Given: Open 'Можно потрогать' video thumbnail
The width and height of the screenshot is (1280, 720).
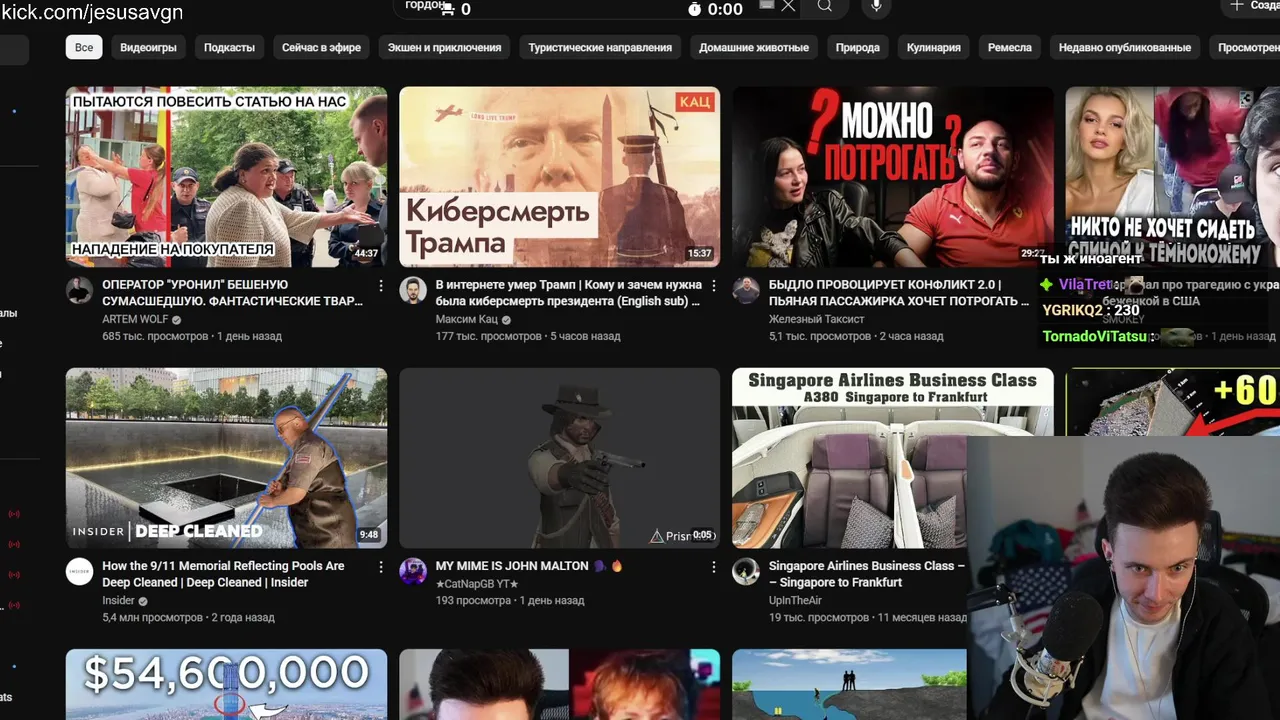Looking at the screenshot, I should click(x=892, y=176).
